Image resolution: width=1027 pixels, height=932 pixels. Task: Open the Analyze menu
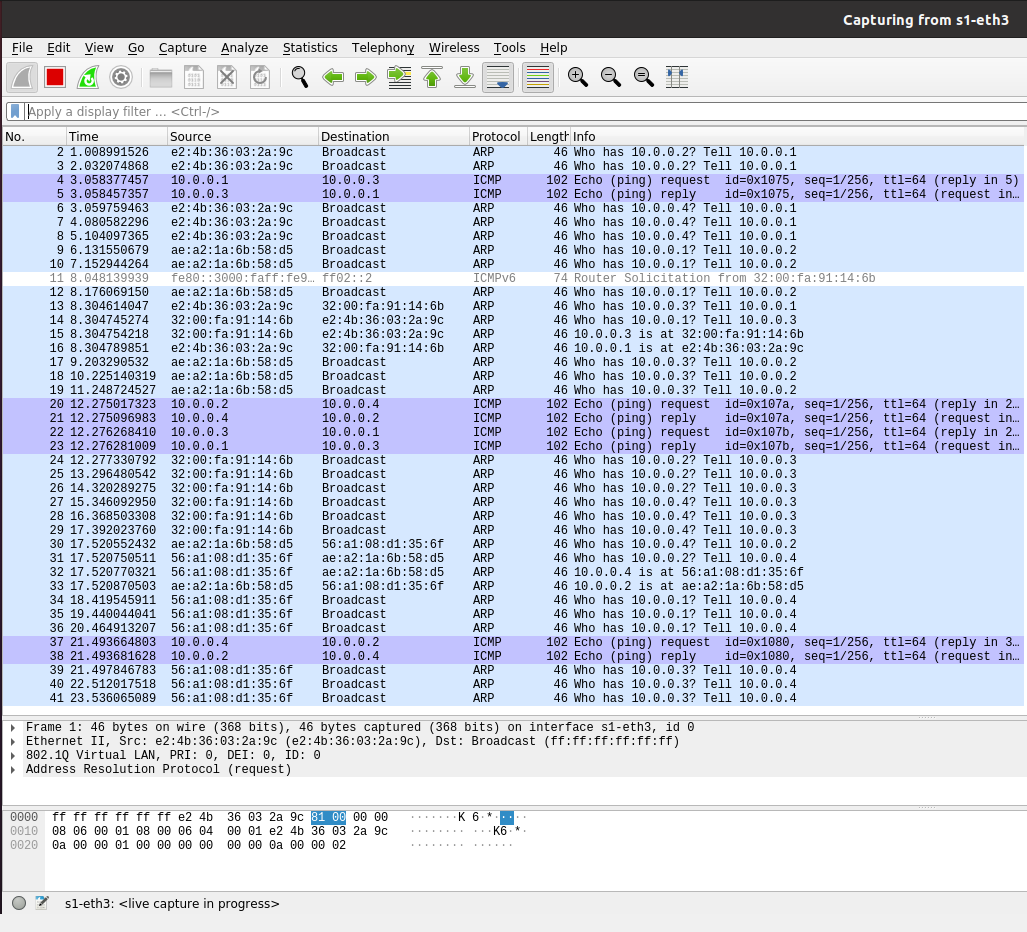coord(244,48)
